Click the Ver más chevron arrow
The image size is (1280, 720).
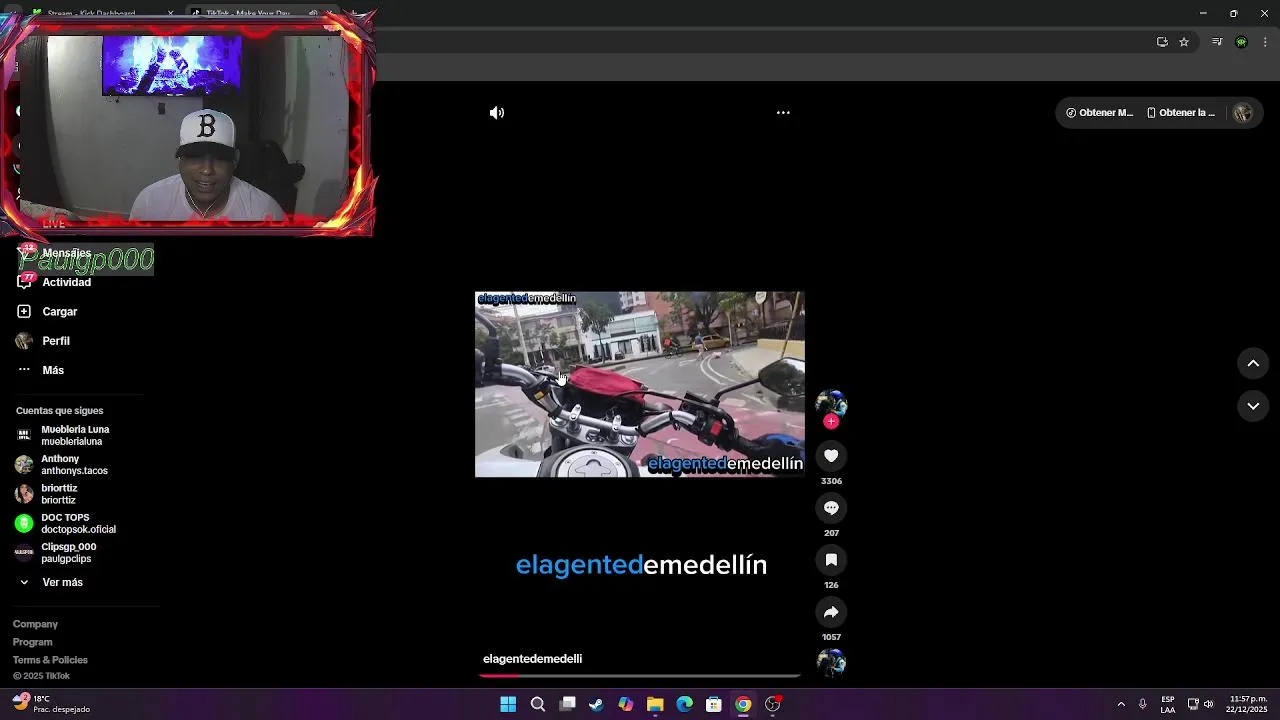(x=24, y=583)
